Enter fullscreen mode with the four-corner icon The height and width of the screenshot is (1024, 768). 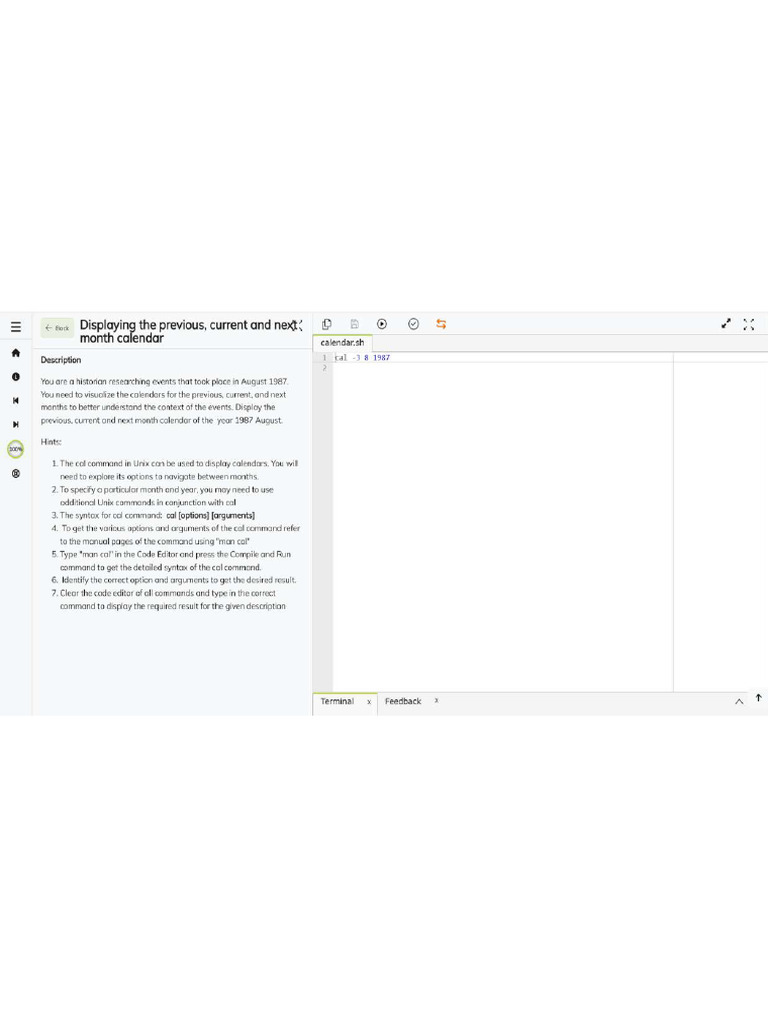point(749,324)
